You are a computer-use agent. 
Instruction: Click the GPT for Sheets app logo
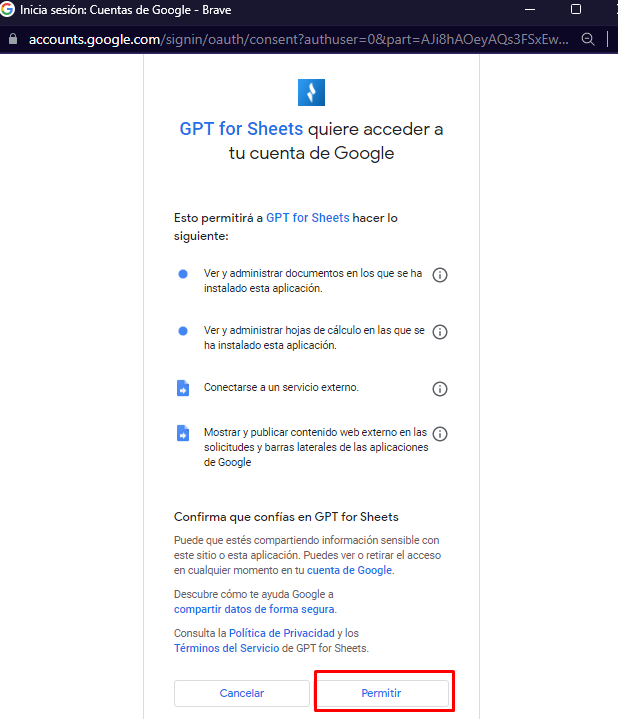(311, 92)
